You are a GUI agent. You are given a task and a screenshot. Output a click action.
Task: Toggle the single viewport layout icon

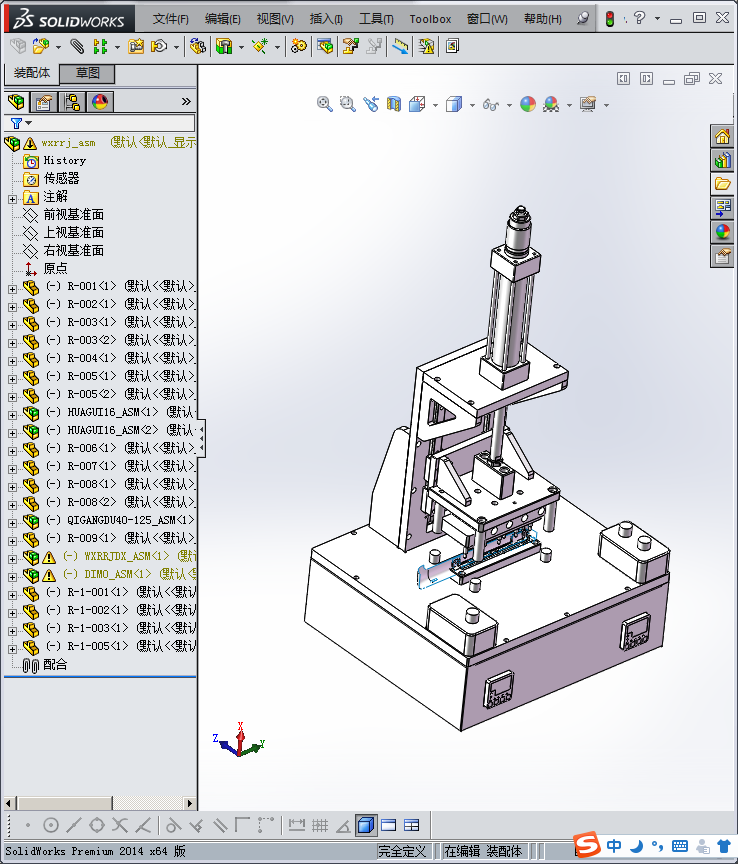click(x=389, y=825)
